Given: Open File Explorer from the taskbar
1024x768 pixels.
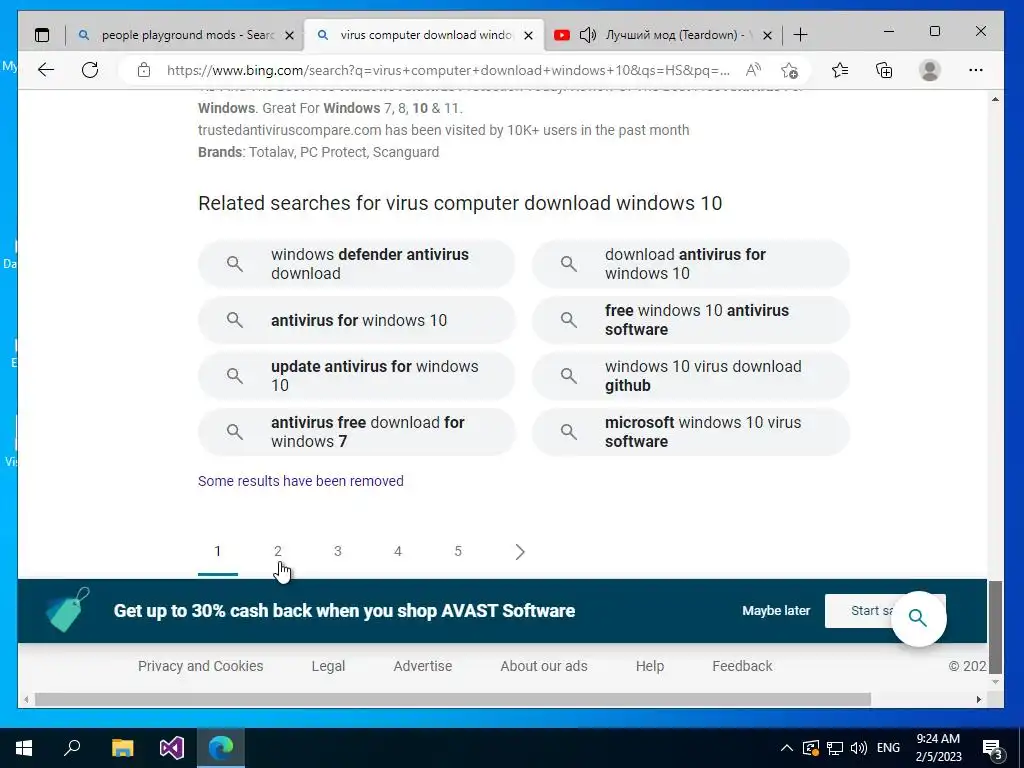Looking at the screenshot, I should pos(122,748).
